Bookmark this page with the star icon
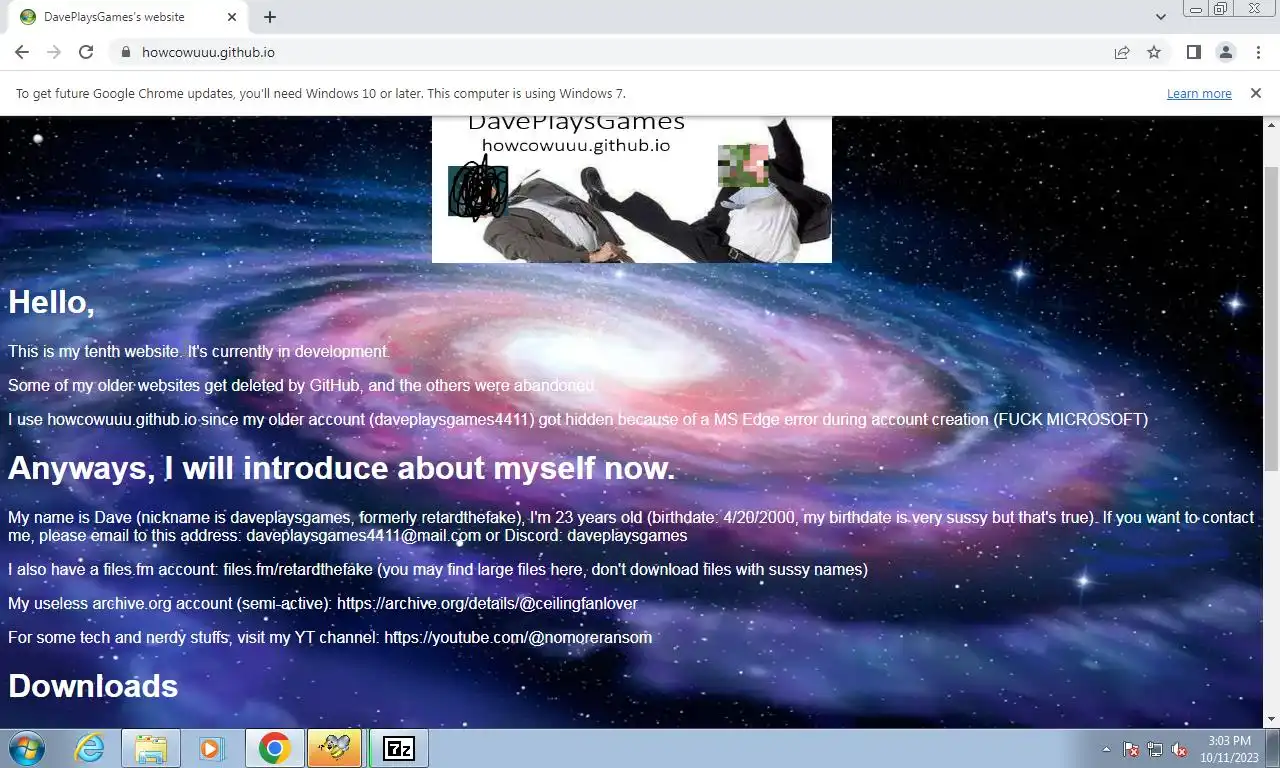 pyautogui.click(x=1154, y=52)
